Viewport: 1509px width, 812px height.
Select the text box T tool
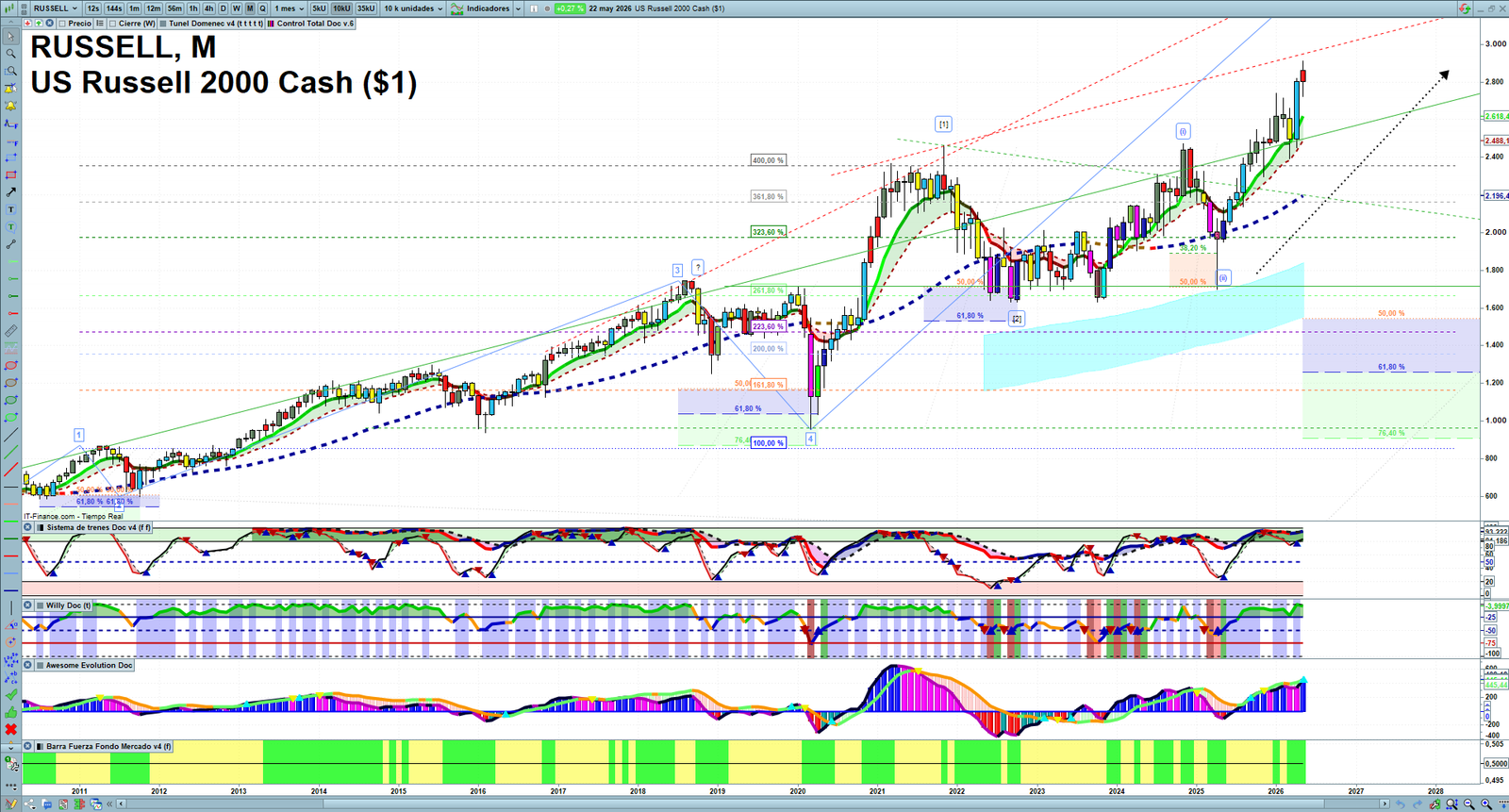pos(11,209)
